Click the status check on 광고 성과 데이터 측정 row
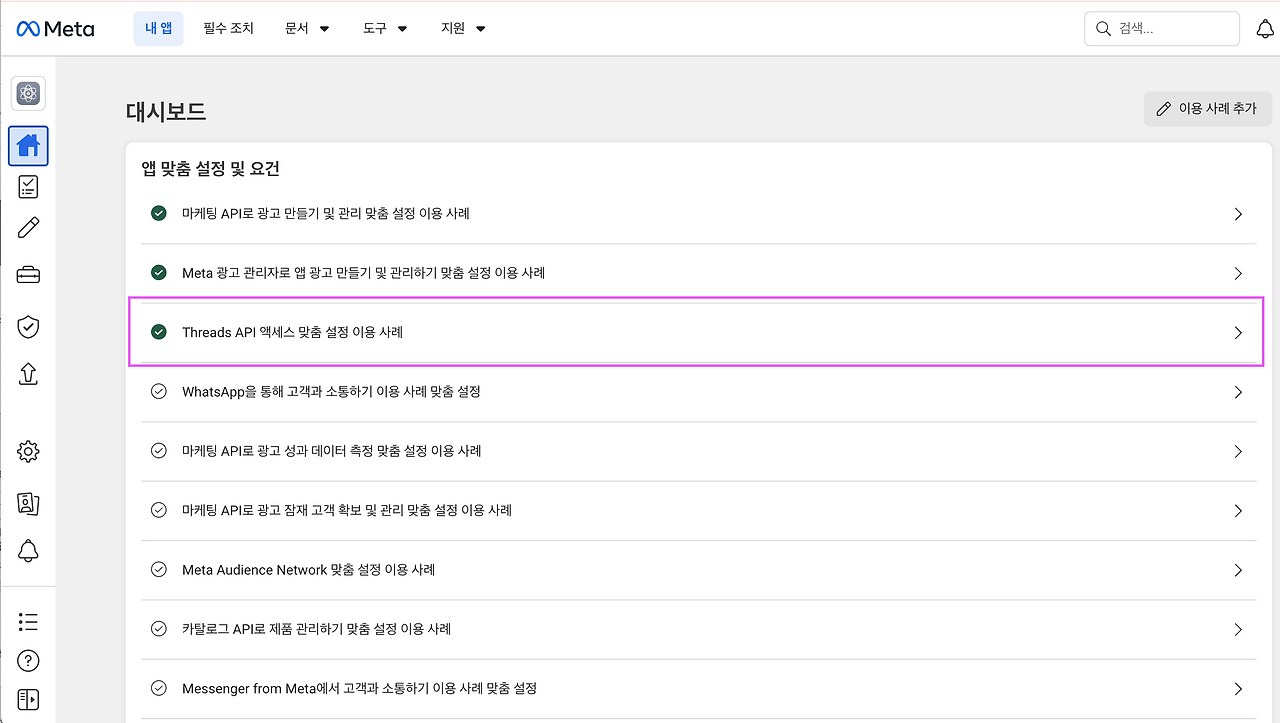Screen dimensions: 1280x723 coord(158,451)
